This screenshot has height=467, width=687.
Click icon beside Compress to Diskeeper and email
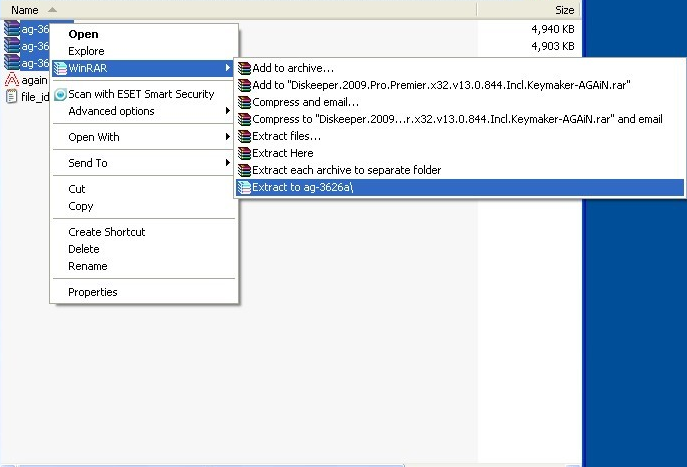click(244, 119)
